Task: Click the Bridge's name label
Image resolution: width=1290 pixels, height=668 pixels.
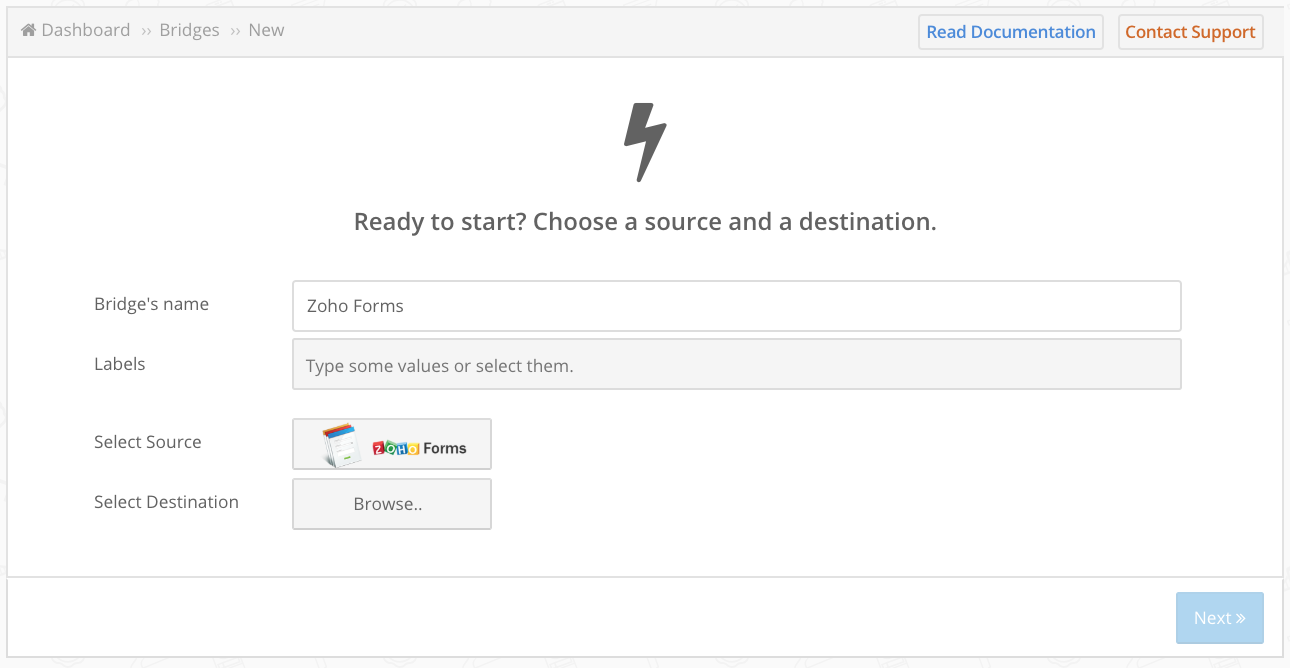Action: (x=151, y=304)
